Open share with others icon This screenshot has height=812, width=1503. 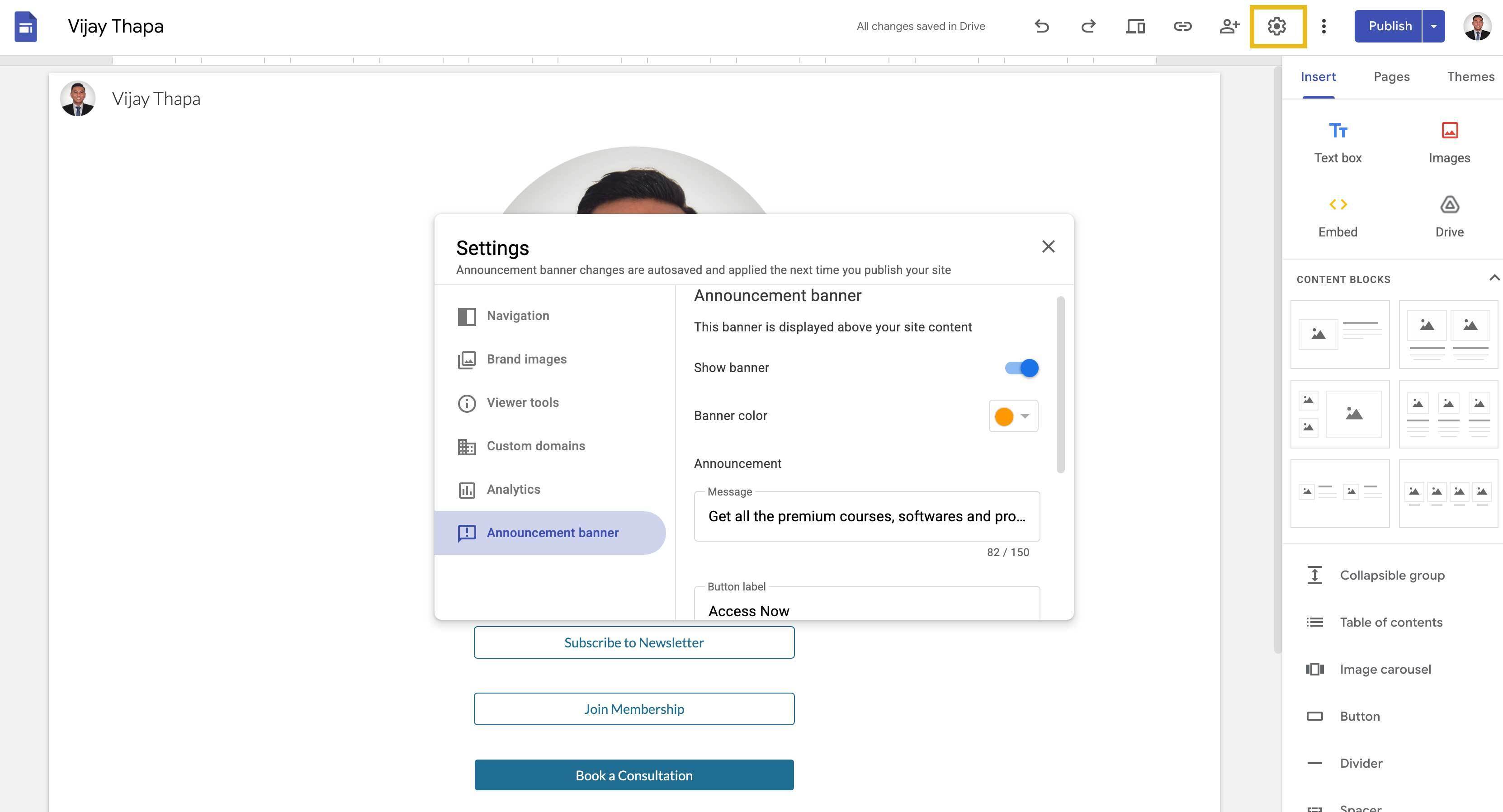point(1229,26)
